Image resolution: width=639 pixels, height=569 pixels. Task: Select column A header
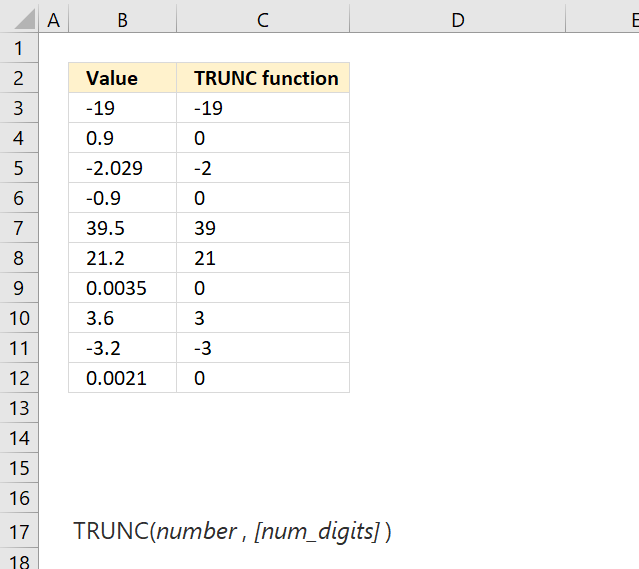(x=54, y=20)
